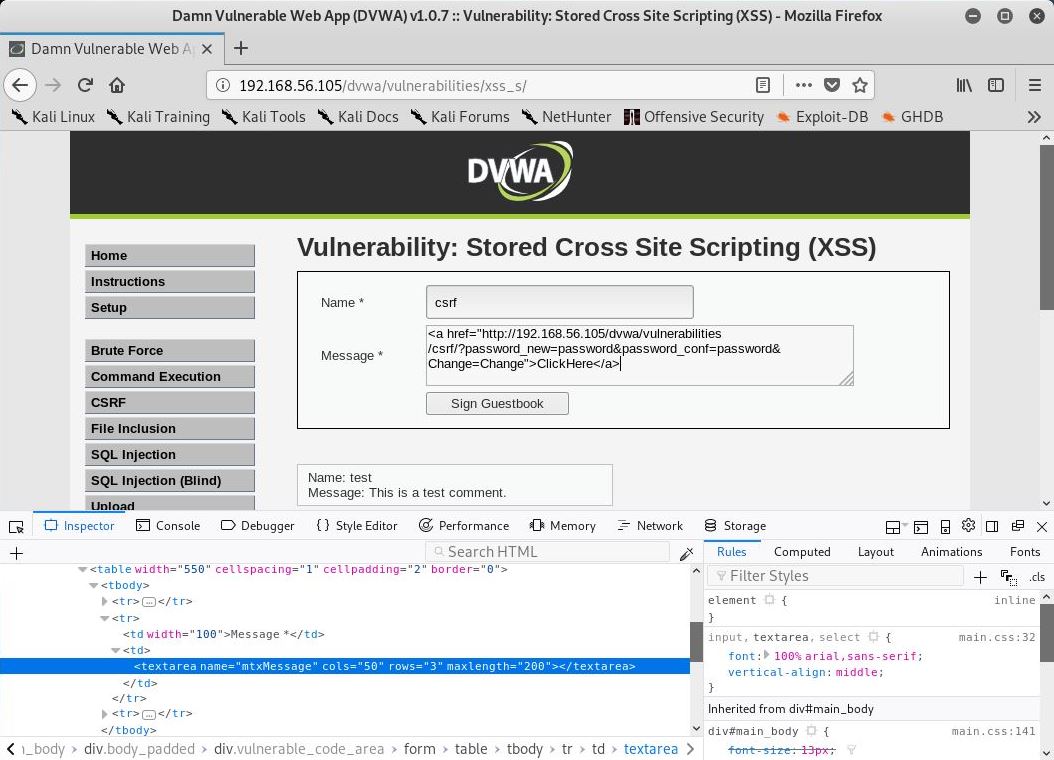Open Fonts tab in sidebar
Viewport: 1054px width, 760px height.
(x=1024, y=552)
